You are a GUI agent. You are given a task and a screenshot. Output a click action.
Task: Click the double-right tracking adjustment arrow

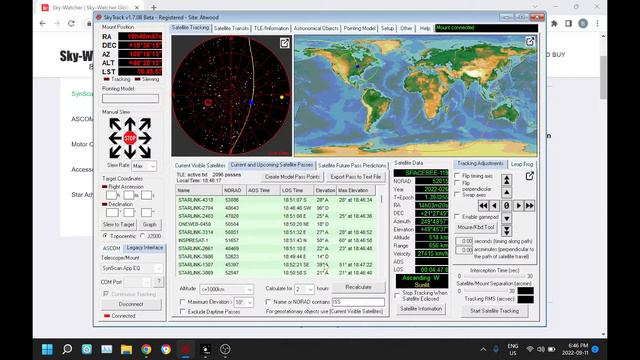click(x=529, y=205)
